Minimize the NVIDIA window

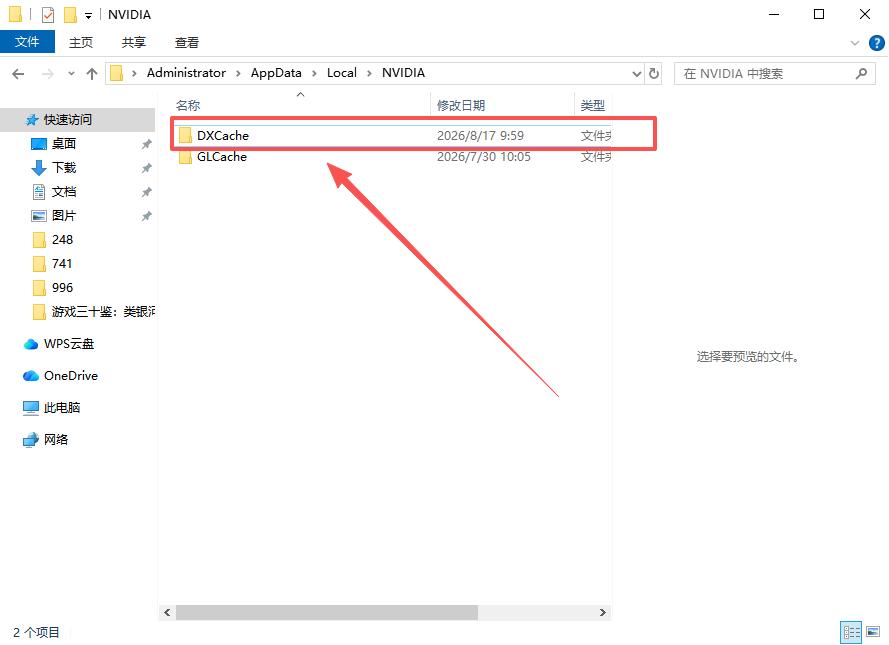[774, 14]
